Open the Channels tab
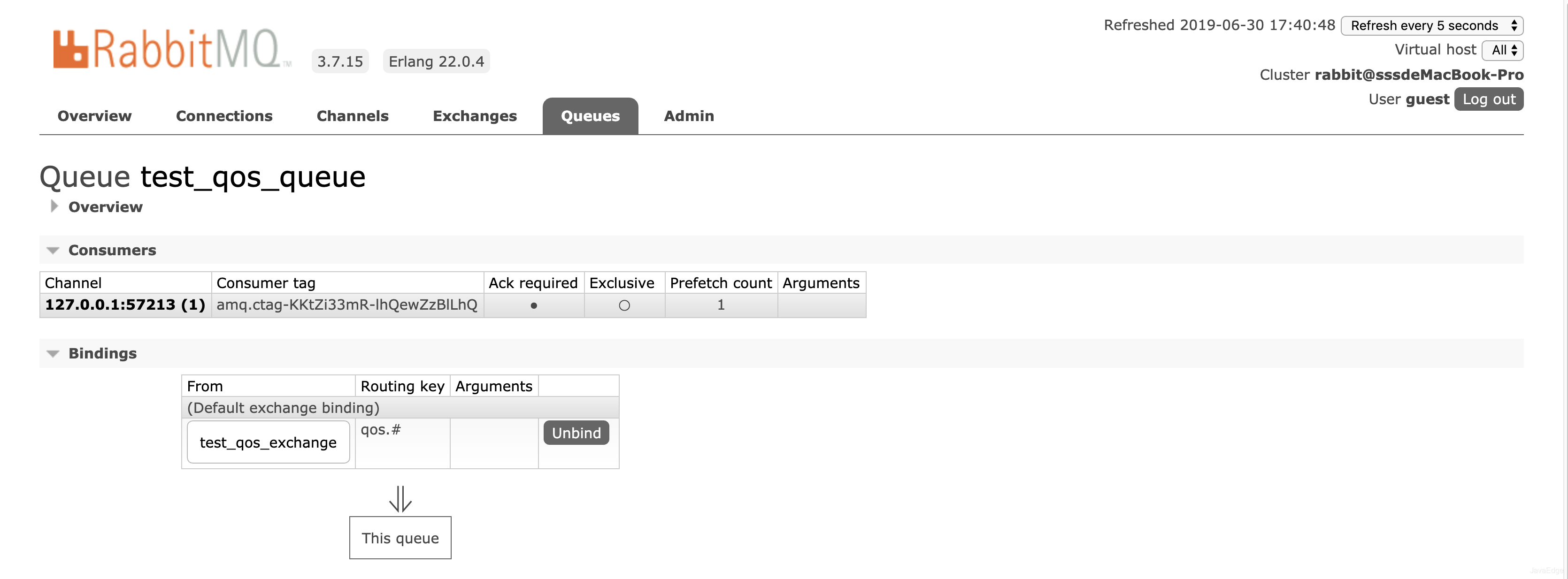This screenshot has height=579, width=1568. (353, 115)
